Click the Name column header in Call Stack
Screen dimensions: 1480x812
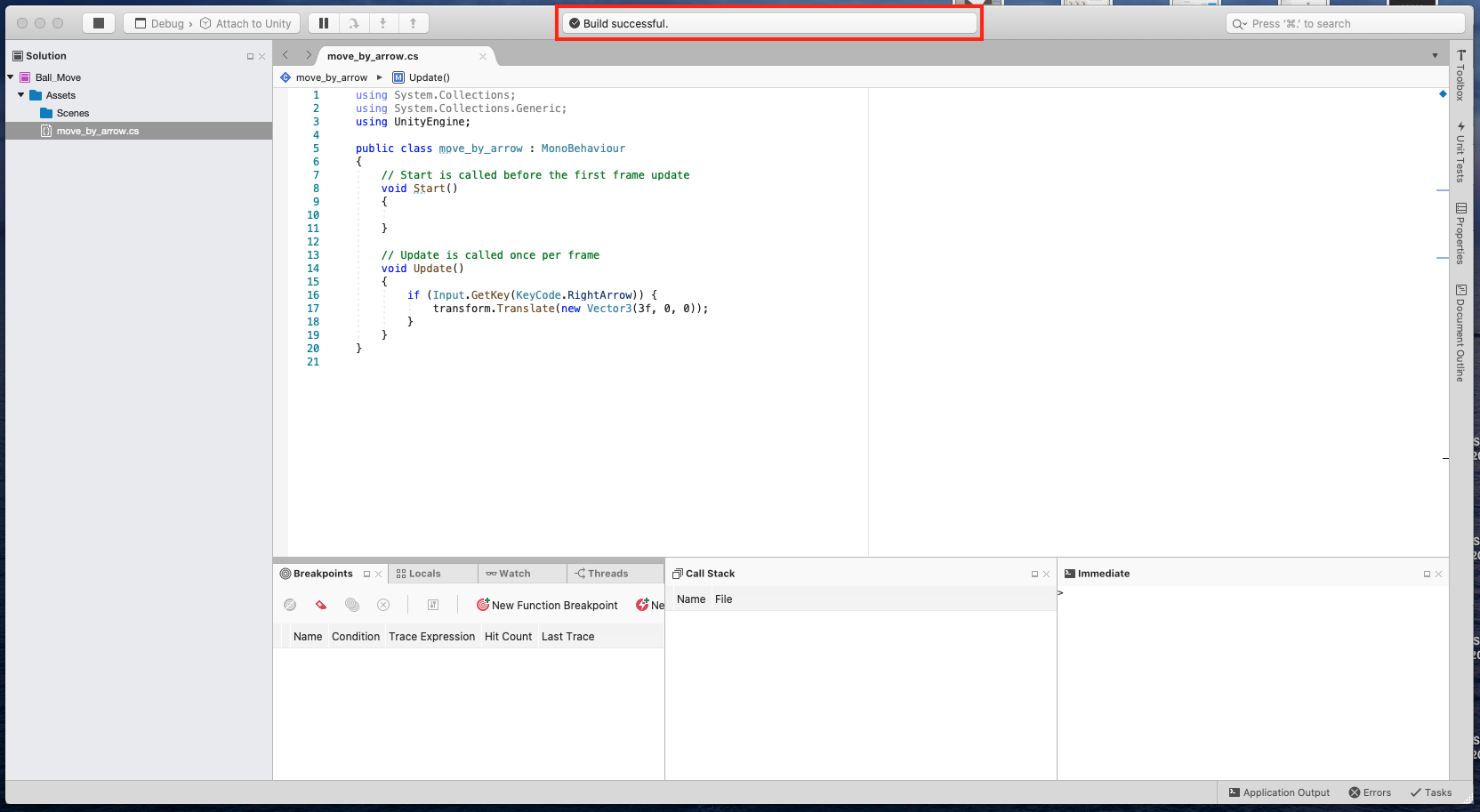(x=691, y=599)
